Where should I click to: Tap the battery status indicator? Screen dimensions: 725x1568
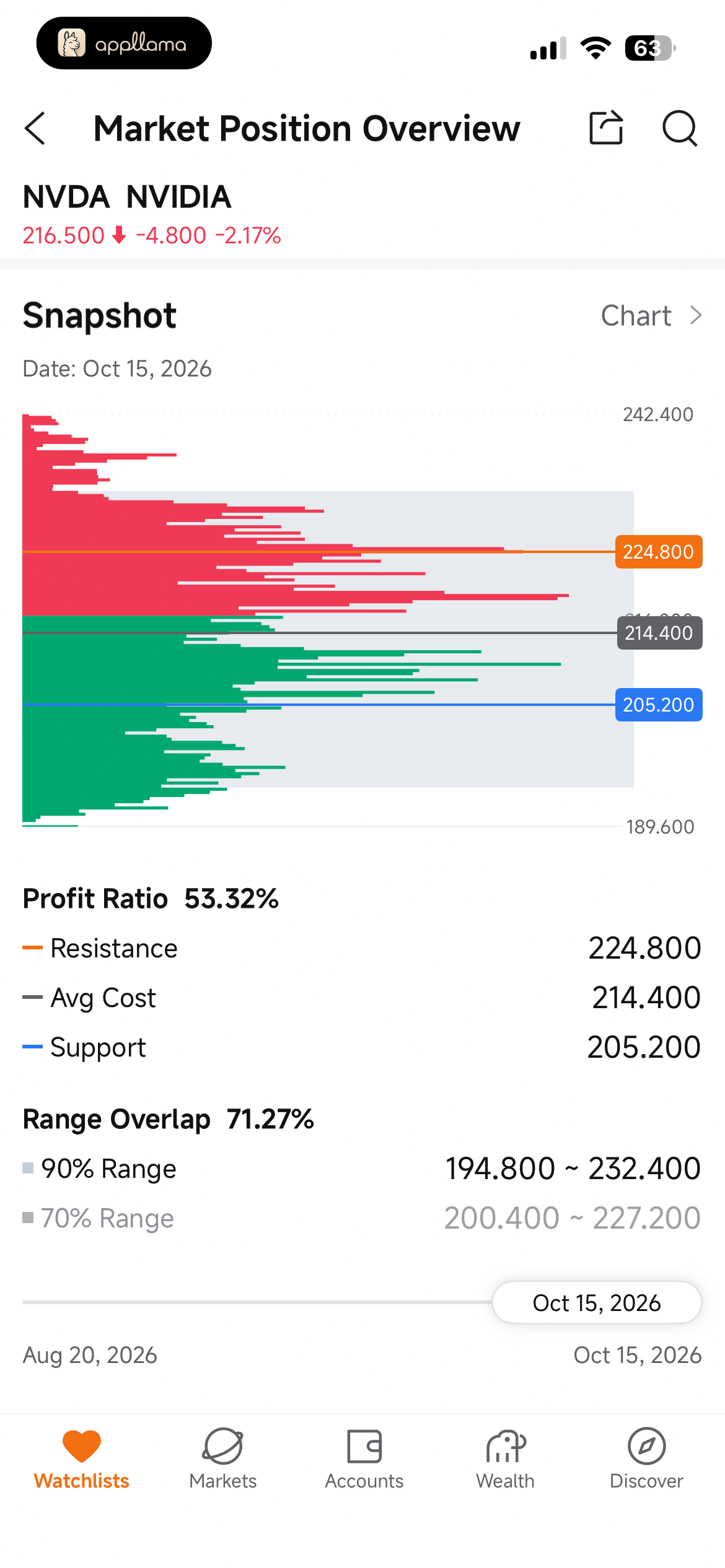[x=650, y=48]
